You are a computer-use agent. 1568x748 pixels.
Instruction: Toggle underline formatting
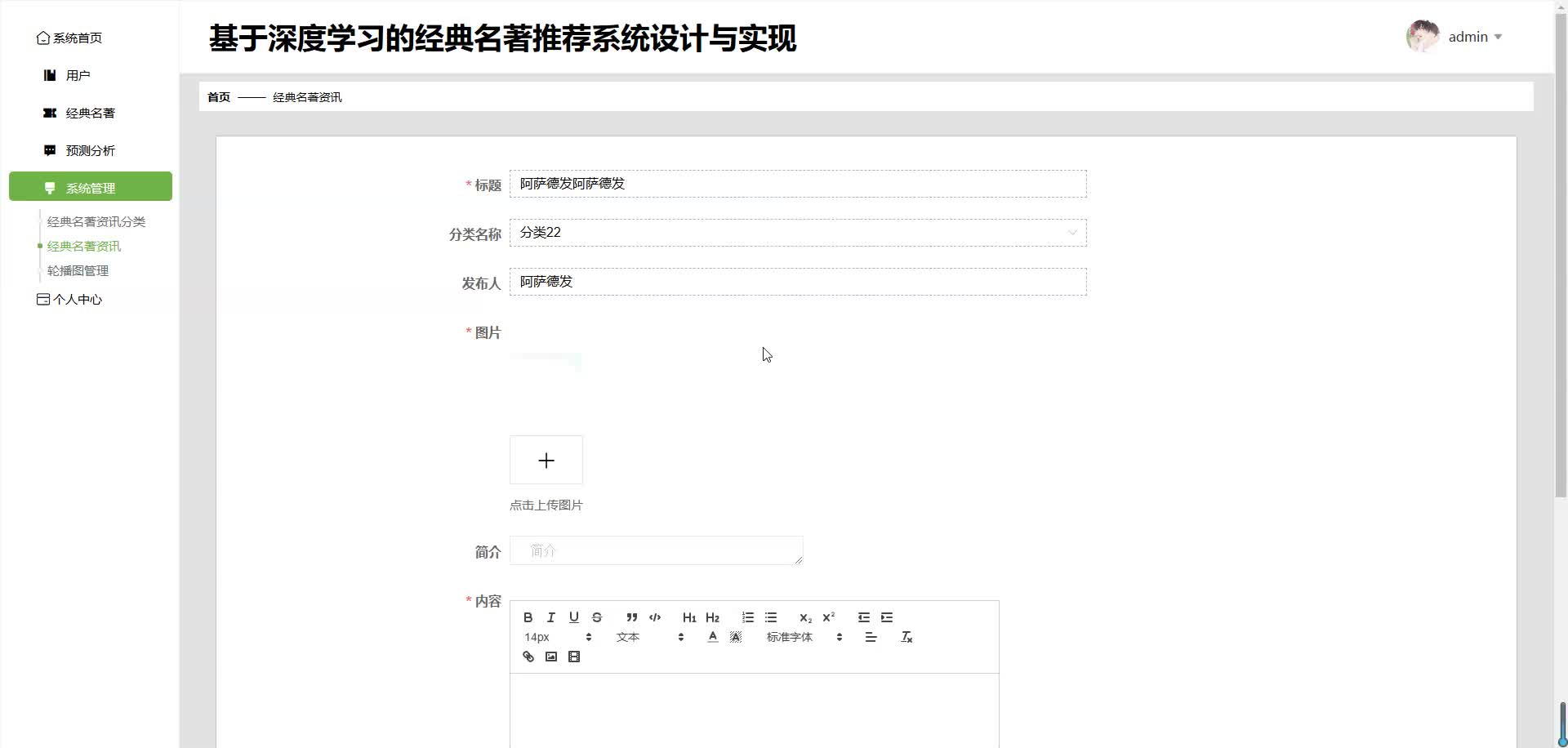pos(574,617)
